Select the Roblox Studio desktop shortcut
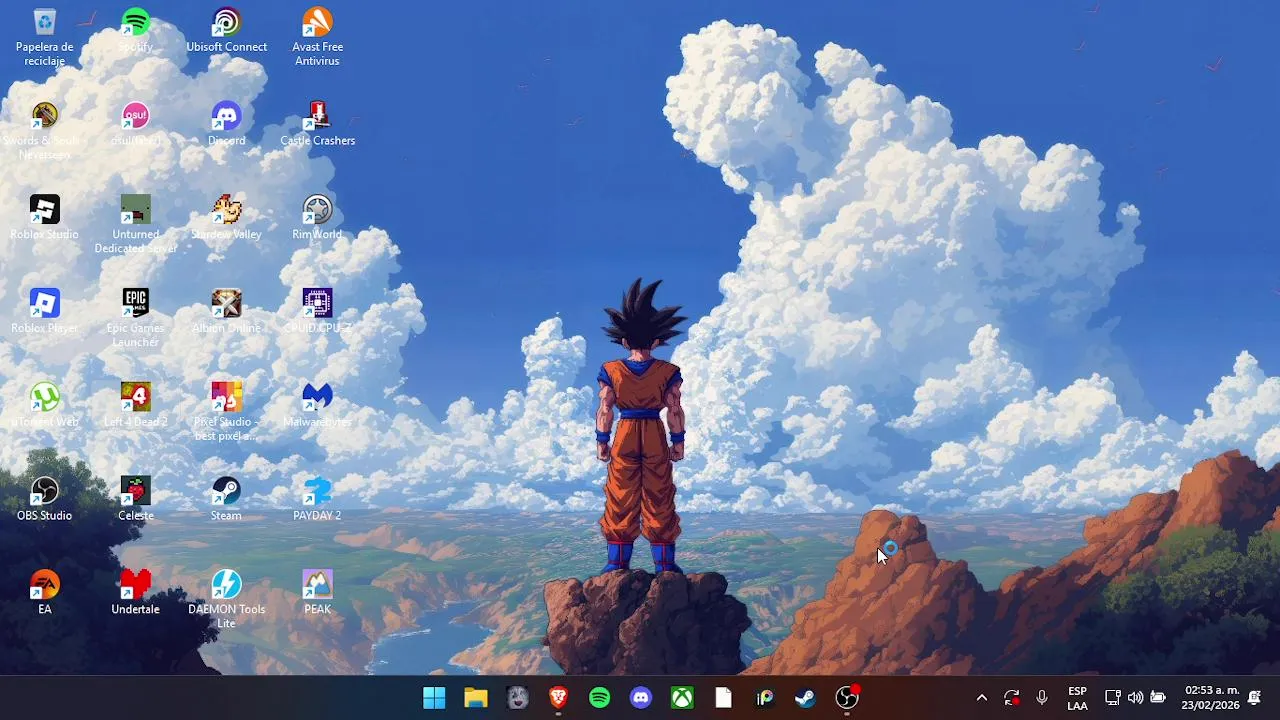Viewport: 1280px width, 720px height. [x=45, y=217]
